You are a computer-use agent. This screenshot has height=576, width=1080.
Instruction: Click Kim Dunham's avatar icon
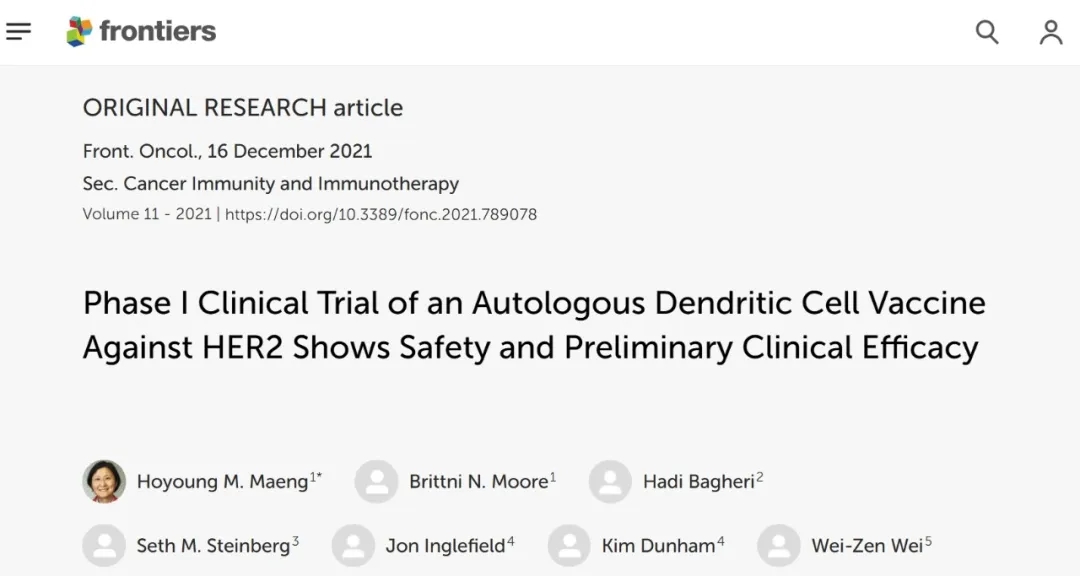569,546
